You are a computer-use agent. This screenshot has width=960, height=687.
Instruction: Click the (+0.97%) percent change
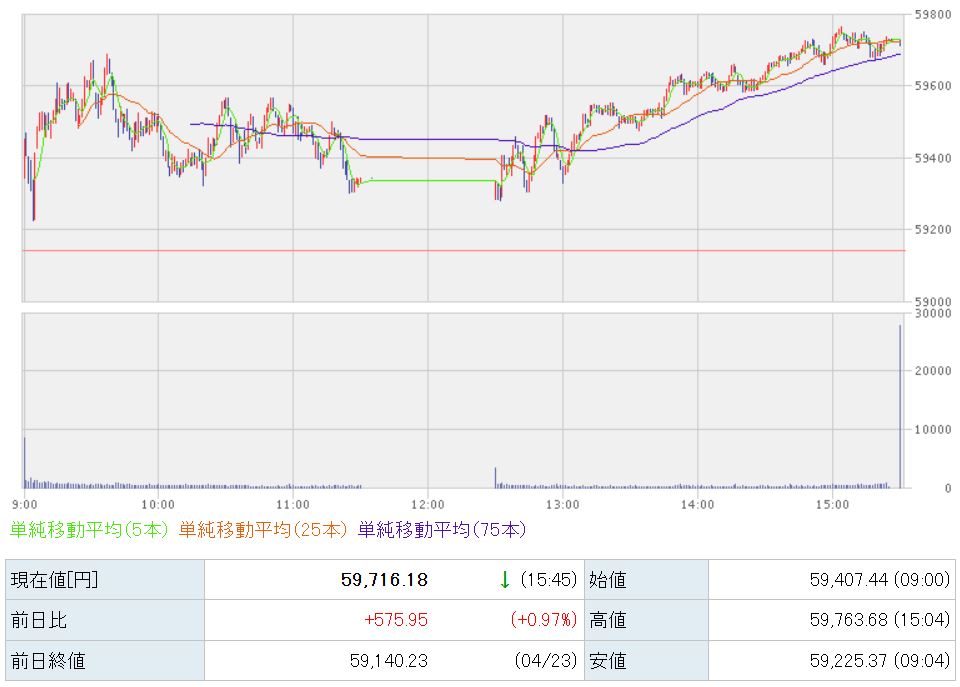544,620
